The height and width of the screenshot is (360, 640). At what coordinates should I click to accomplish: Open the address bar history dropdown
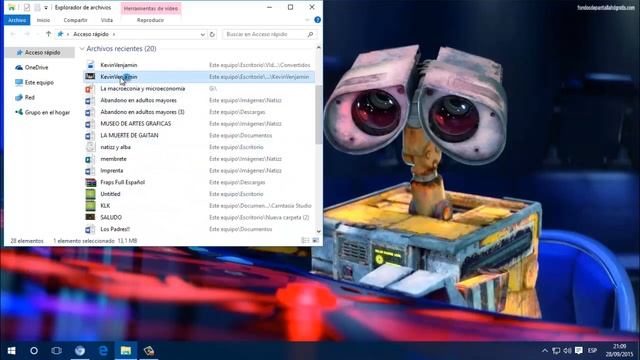202,35
